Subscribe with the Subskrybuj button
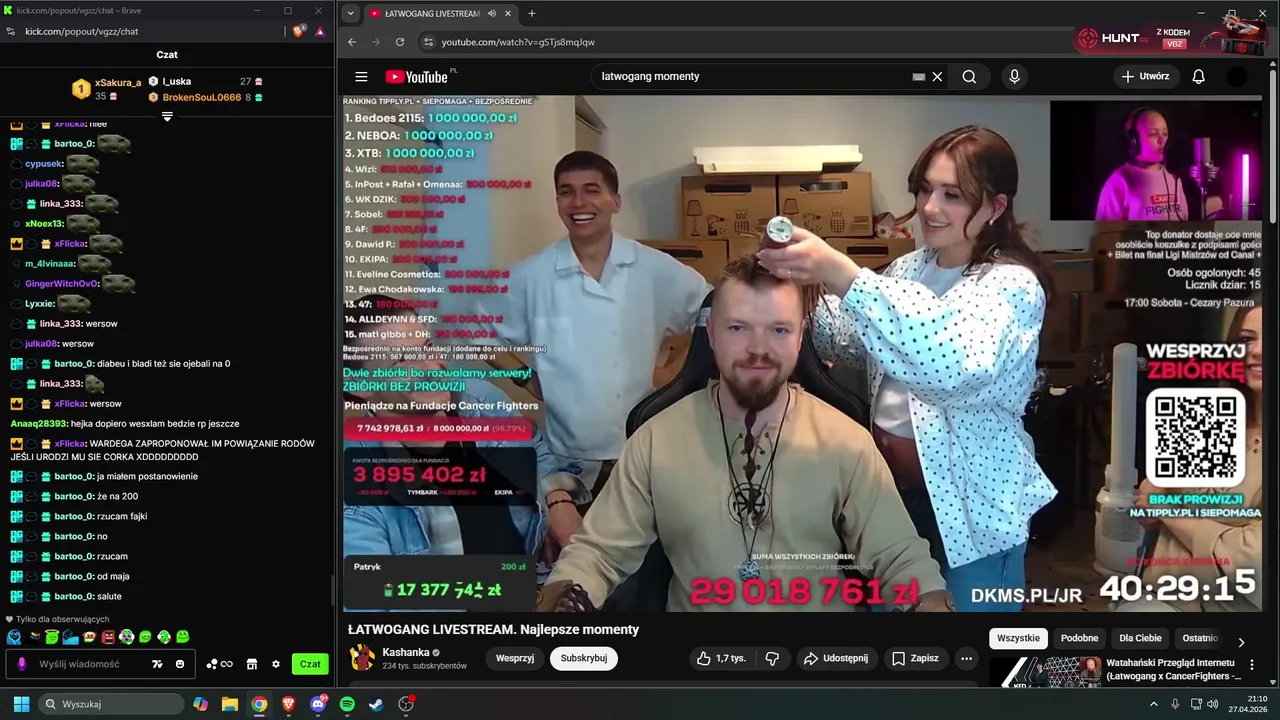Screen dimensions: 1280x720 [584, 658]
